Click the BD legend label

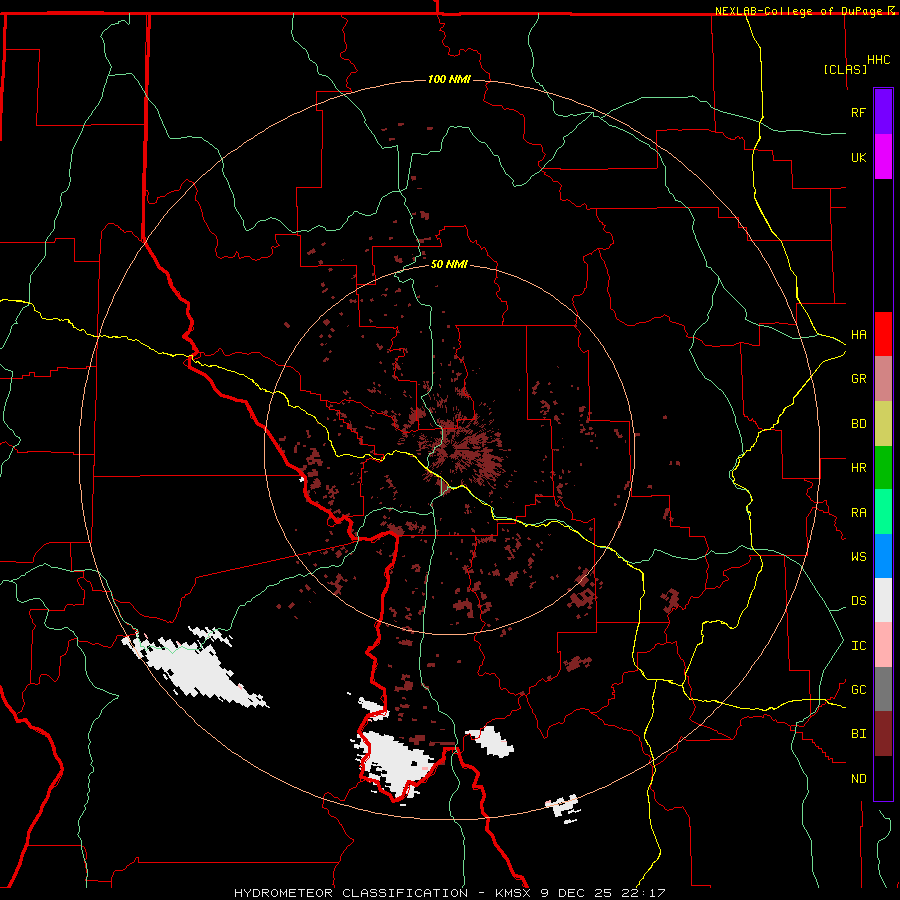(859, 424)
